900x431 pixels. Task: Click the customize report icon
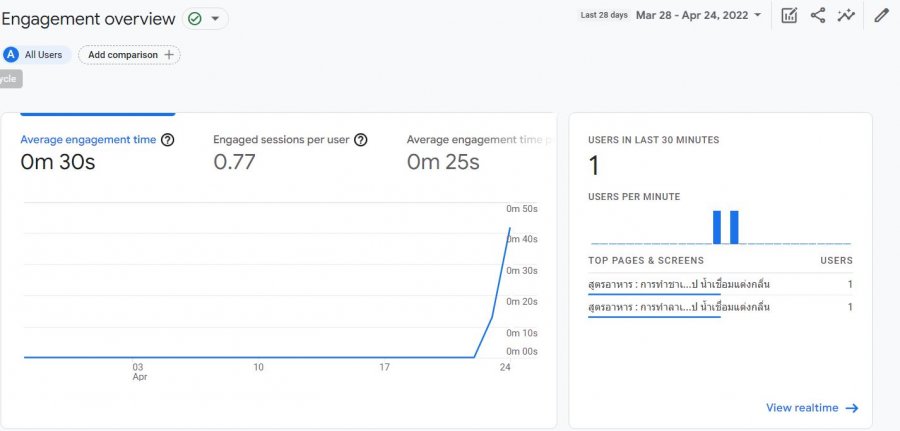[789, 15]
